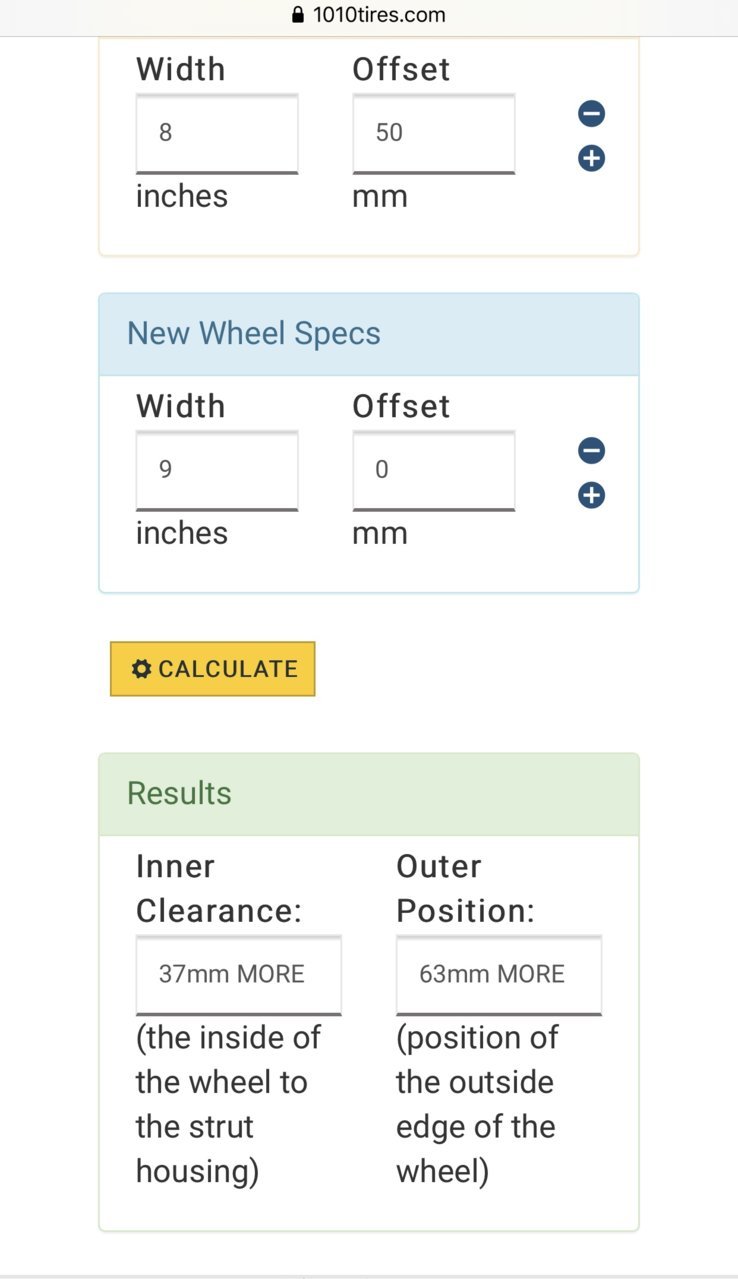Click the minus icon in New Wheel Specs

[x=591, y=451]
